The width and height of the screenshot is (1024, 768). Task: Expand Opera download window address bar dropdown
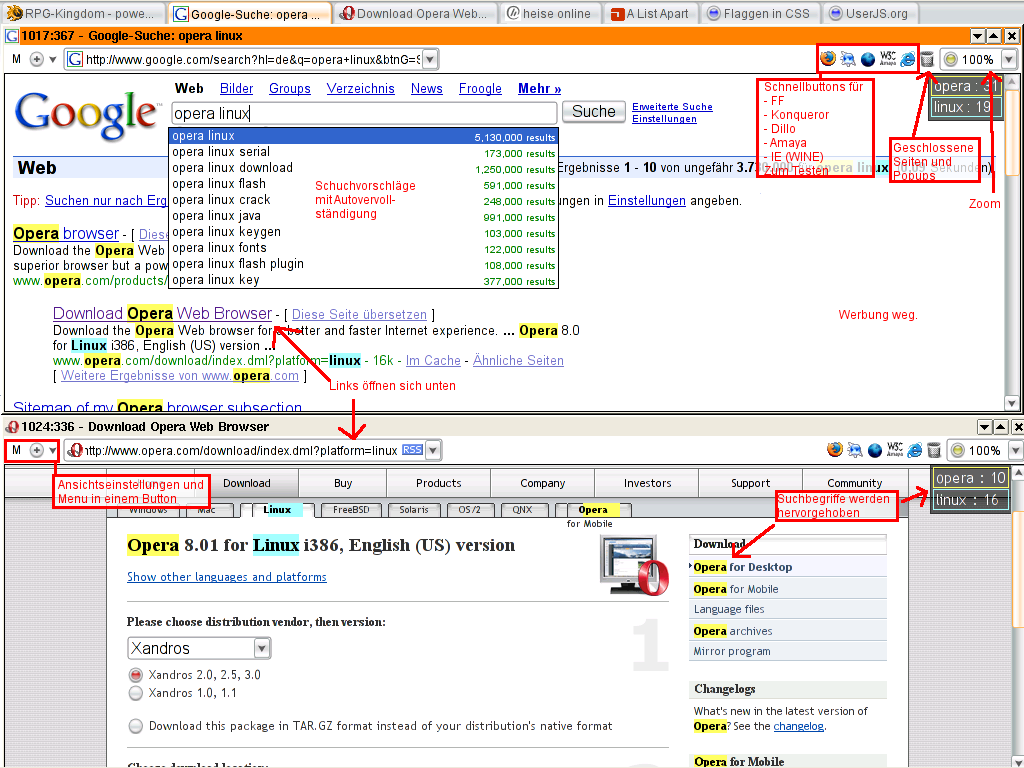click(x=433, y=450)
